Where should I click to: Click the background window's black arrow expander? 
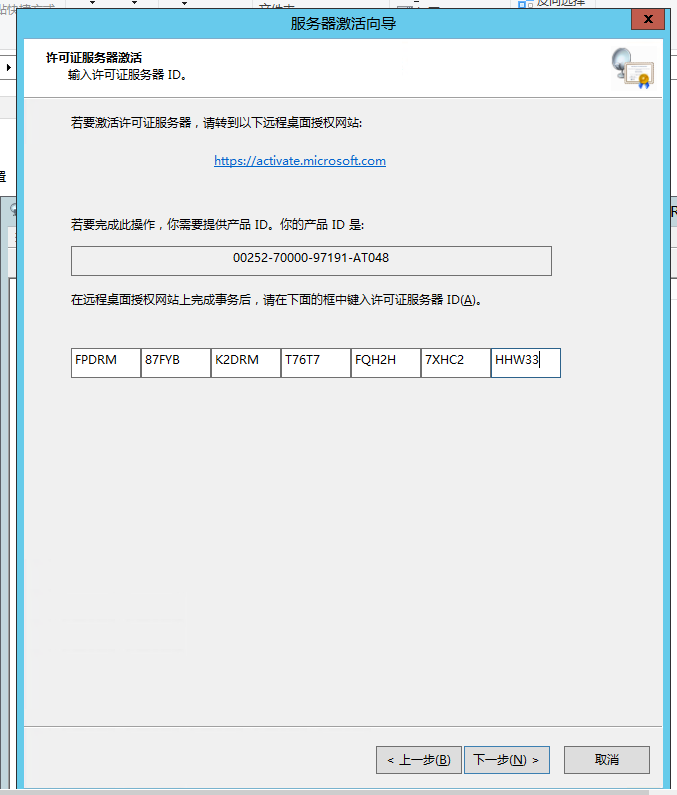coord(9,67)
